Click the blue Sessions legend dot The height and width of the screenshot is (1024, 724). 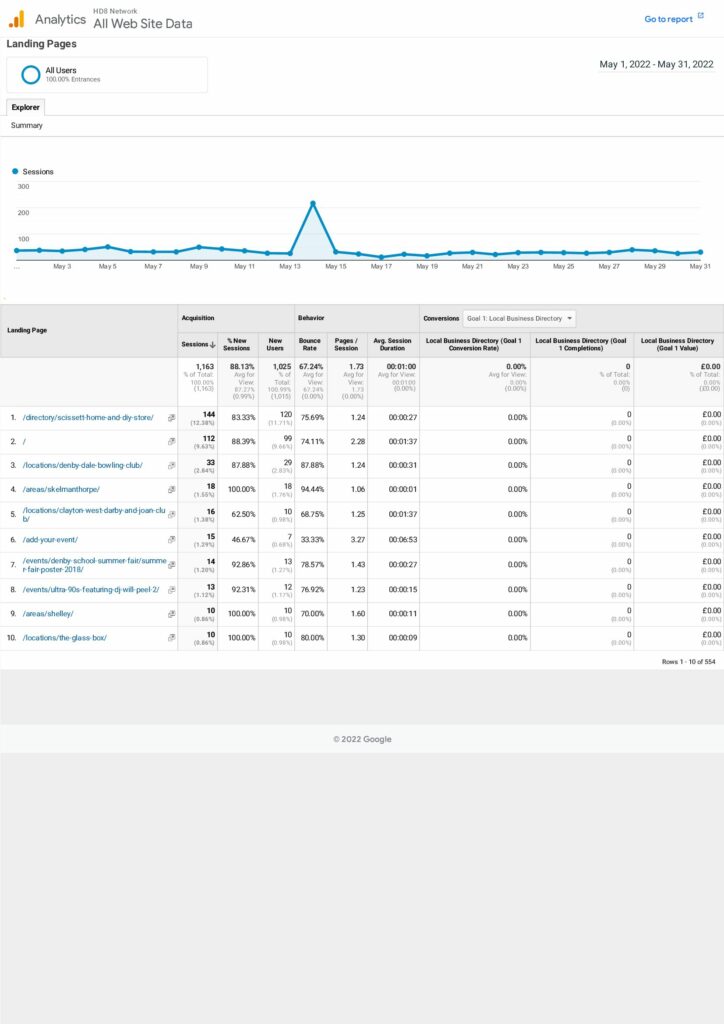(16, 172)
